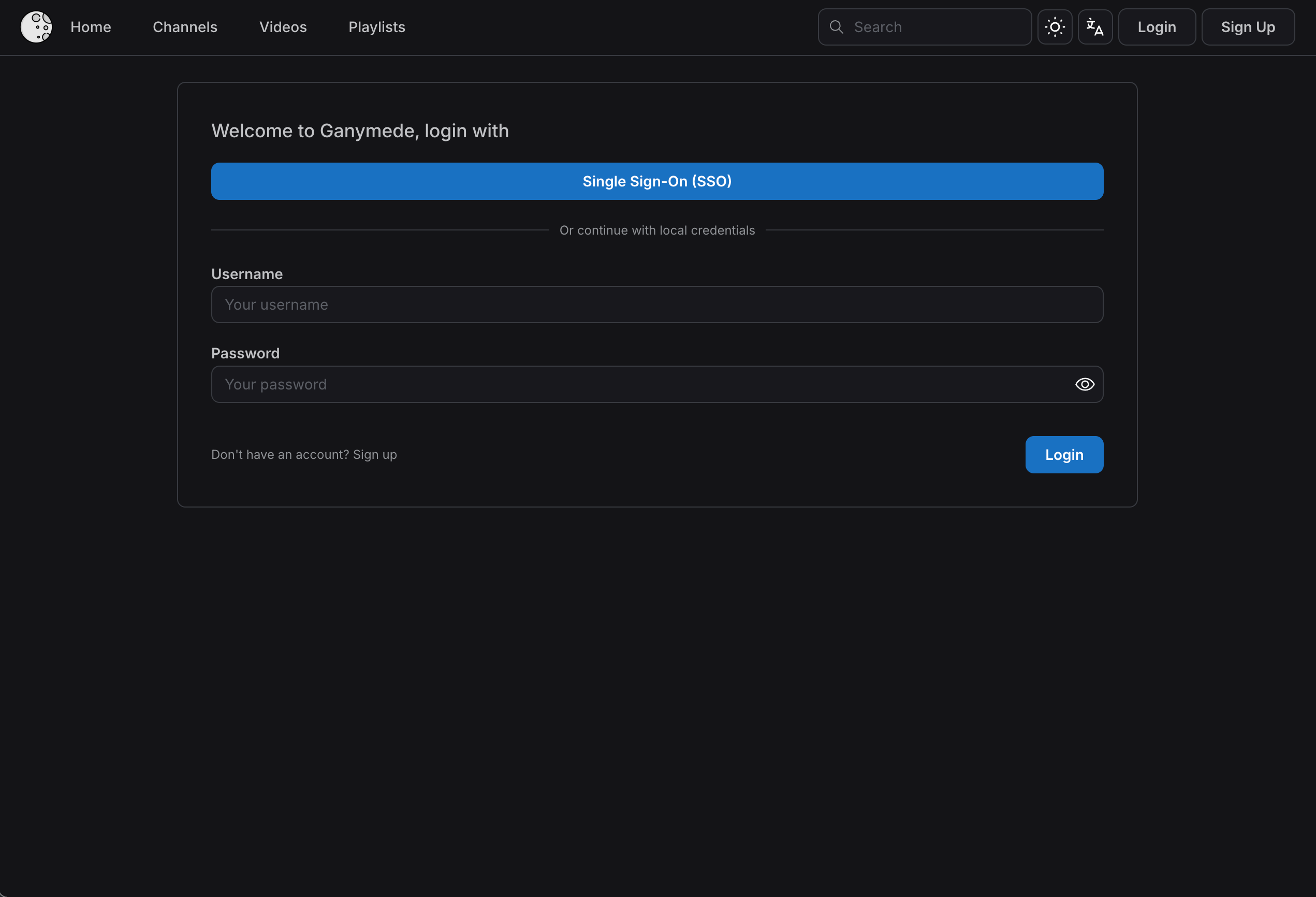The image size is (1316, 897).
Task: Sign in with Single Sign-On (SSO)
Action: (x=657, y=181)
